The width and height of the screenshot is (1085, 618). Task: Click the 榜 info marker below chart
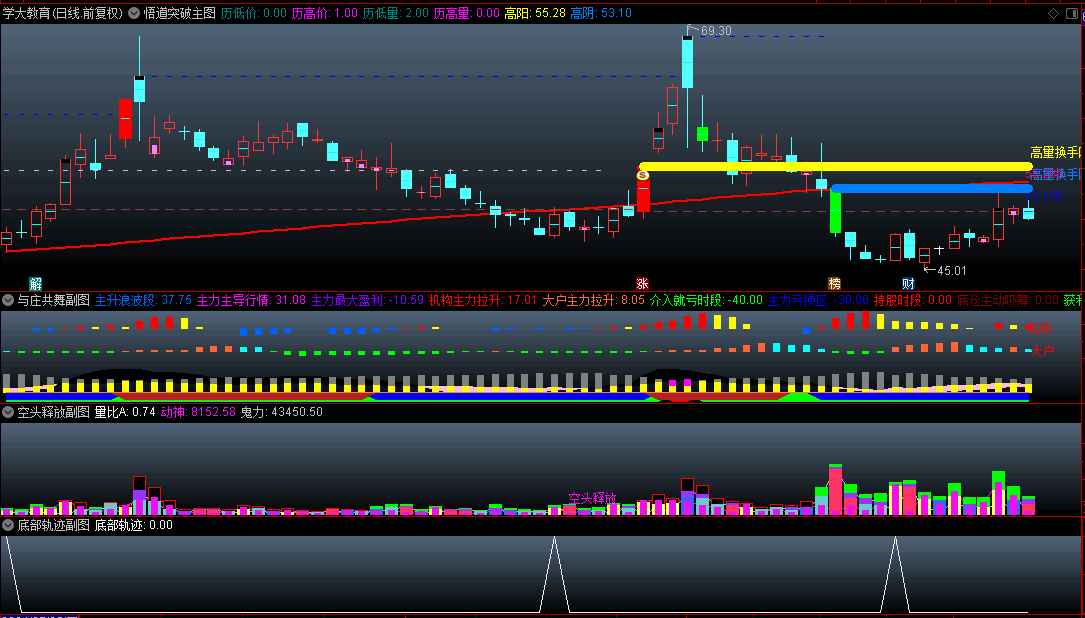835,283
